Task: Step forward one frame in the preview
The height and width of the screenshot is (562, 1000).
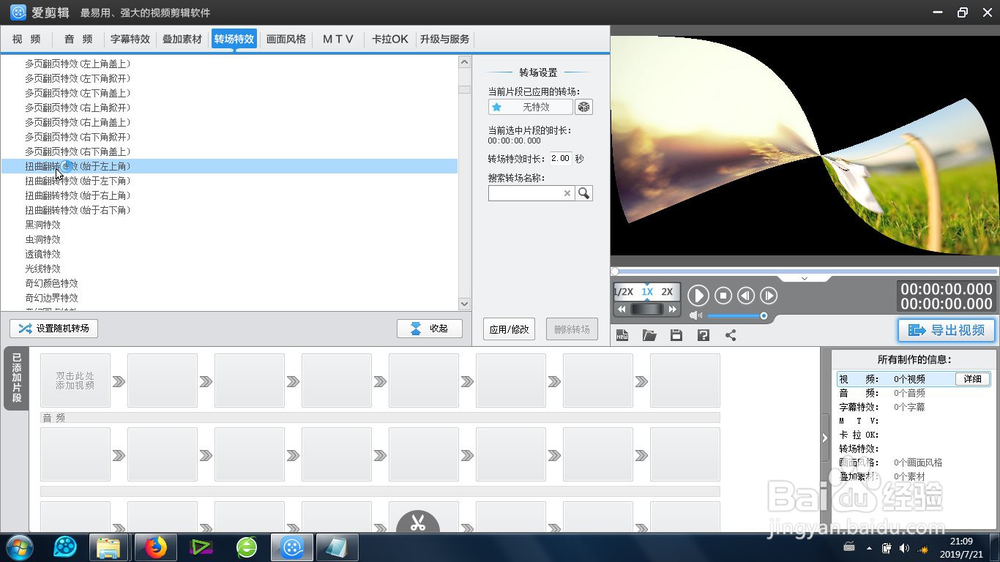Action: [769, 295]
